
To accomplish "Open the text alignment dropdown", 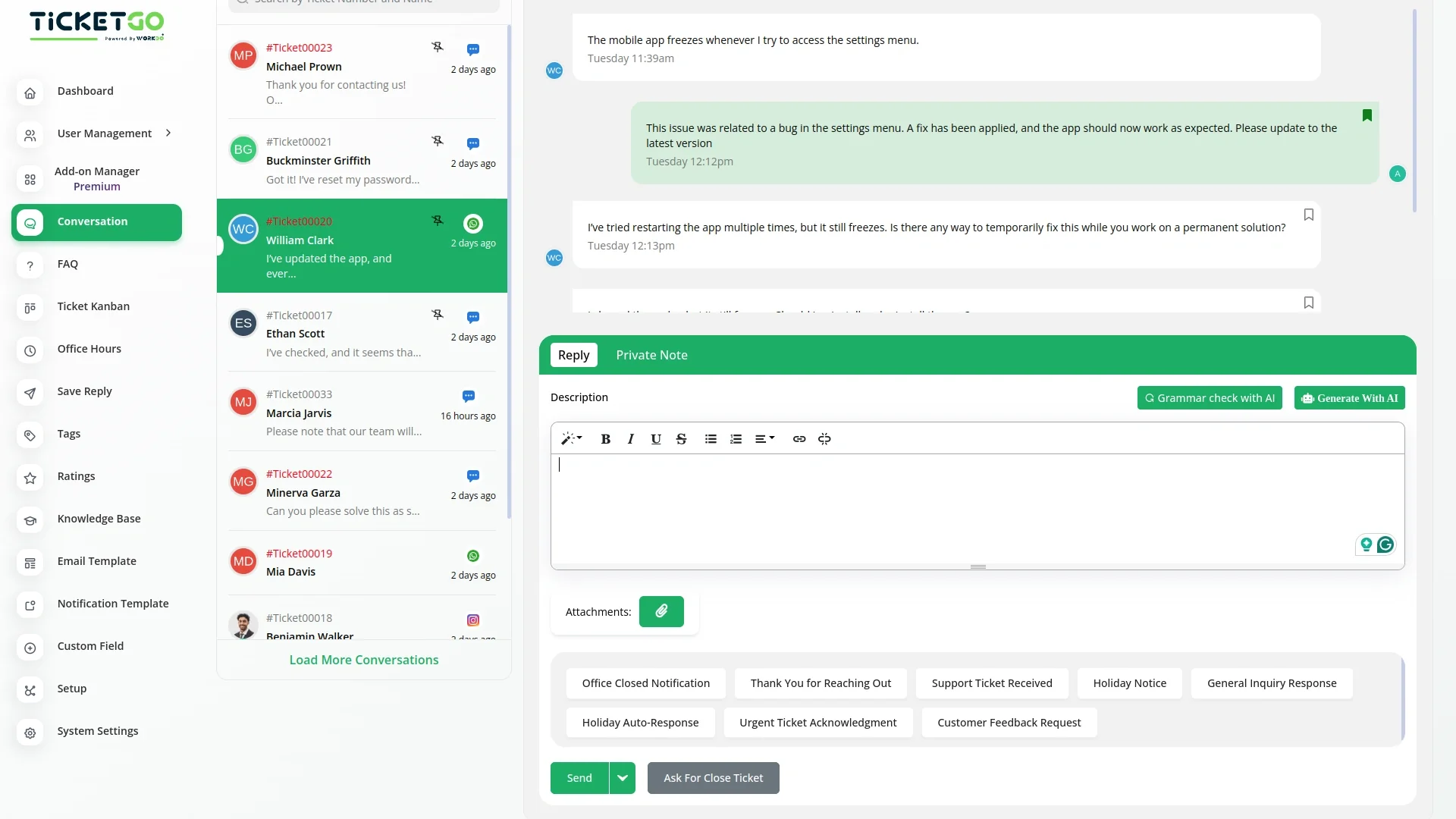I will click(764, 439).
